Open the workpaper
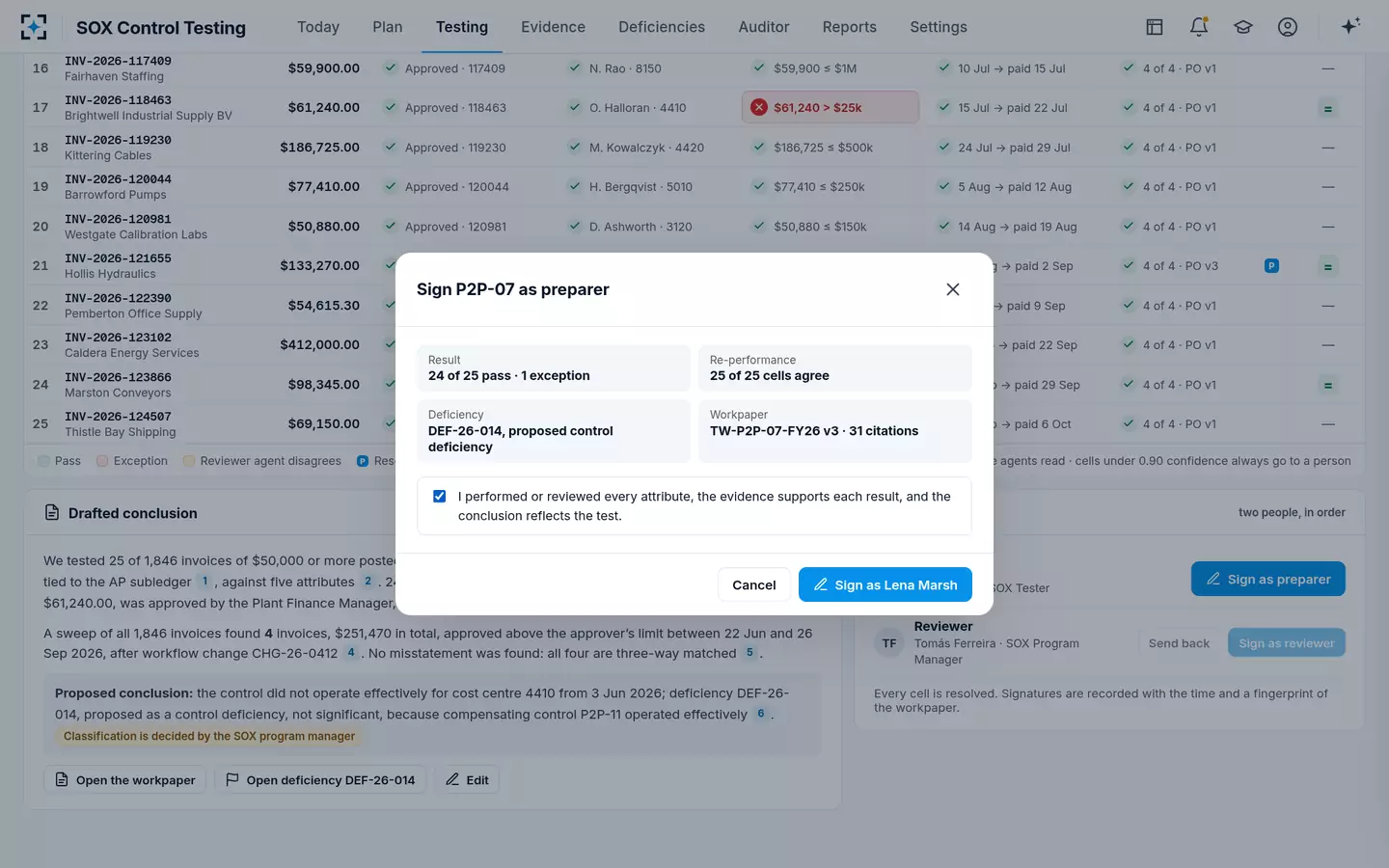 coord(125,780)
